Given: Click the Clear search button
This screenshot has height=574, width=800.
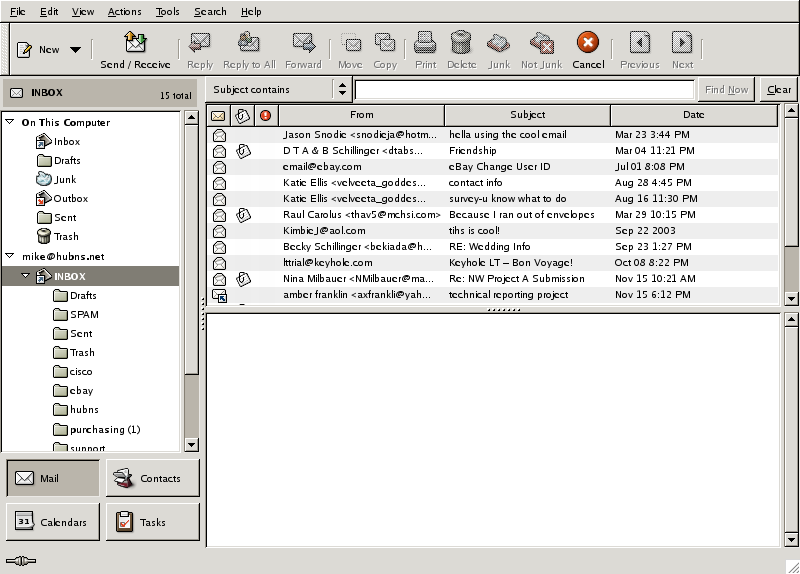Looking at the screenshot, I should tap(779, 89).
